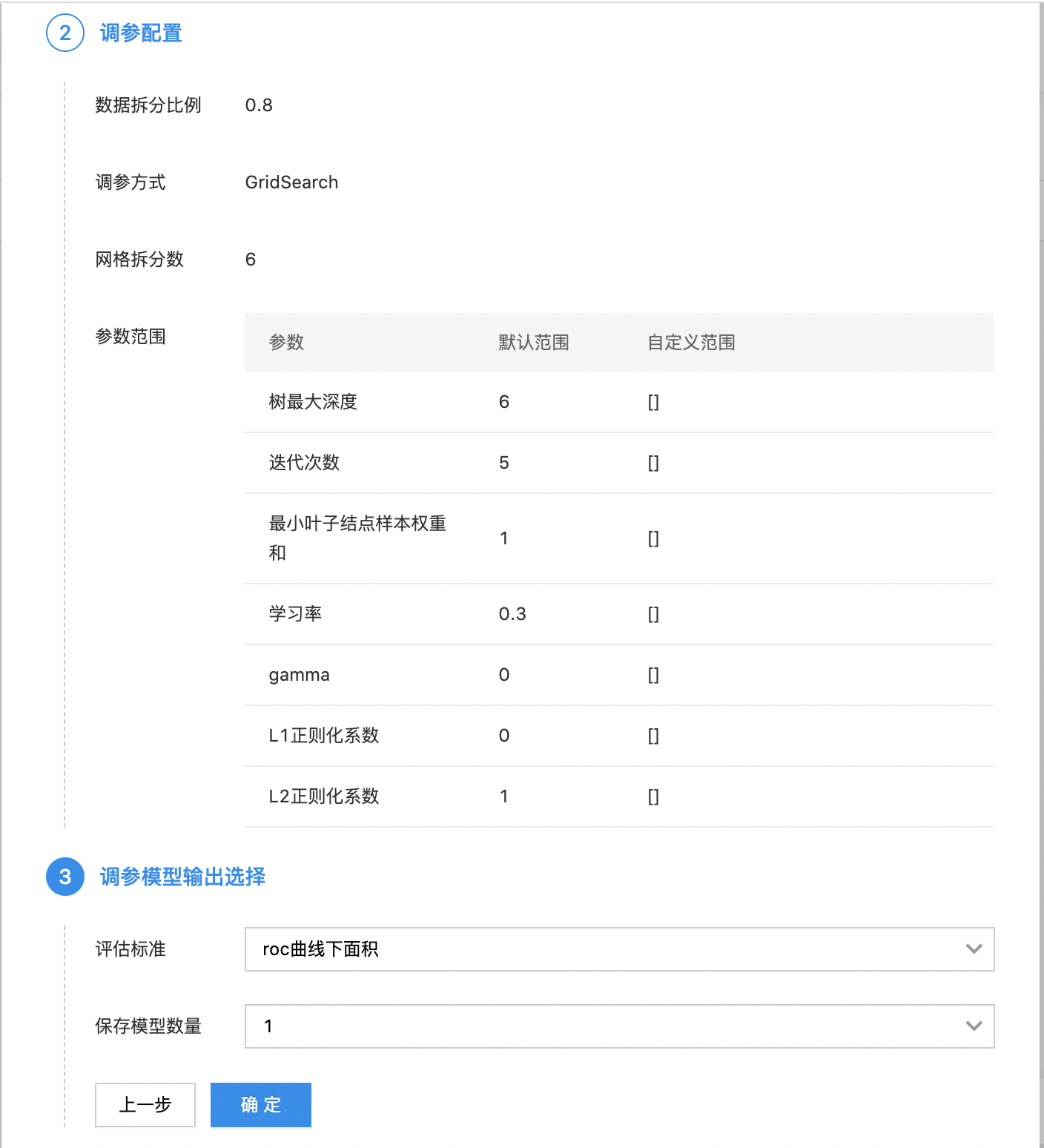
Task: Click the 数据拆分比例 value 0.8
Action: [x=259, y=105]
